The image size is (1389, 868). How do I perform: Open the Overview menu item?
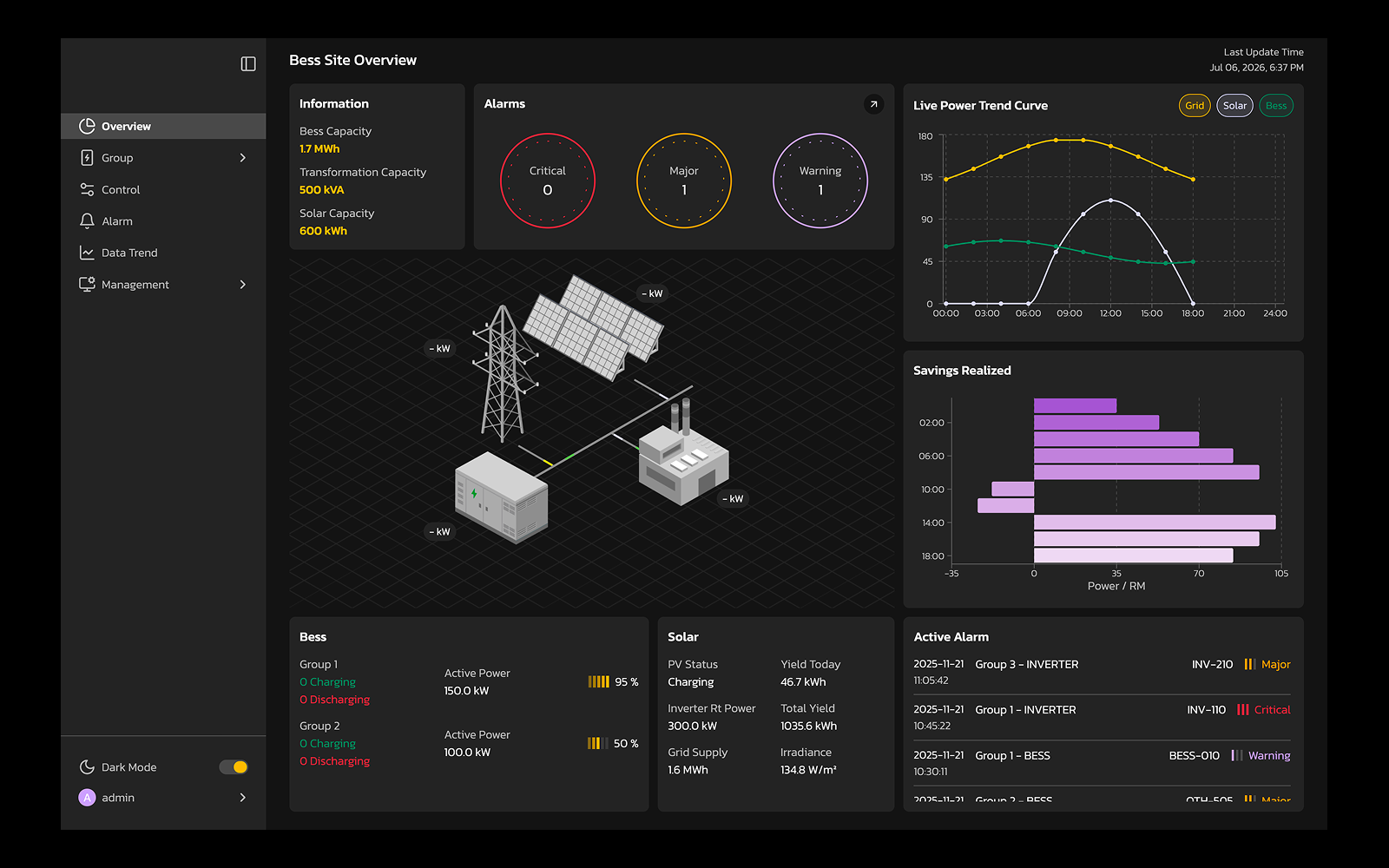[163, 126]
